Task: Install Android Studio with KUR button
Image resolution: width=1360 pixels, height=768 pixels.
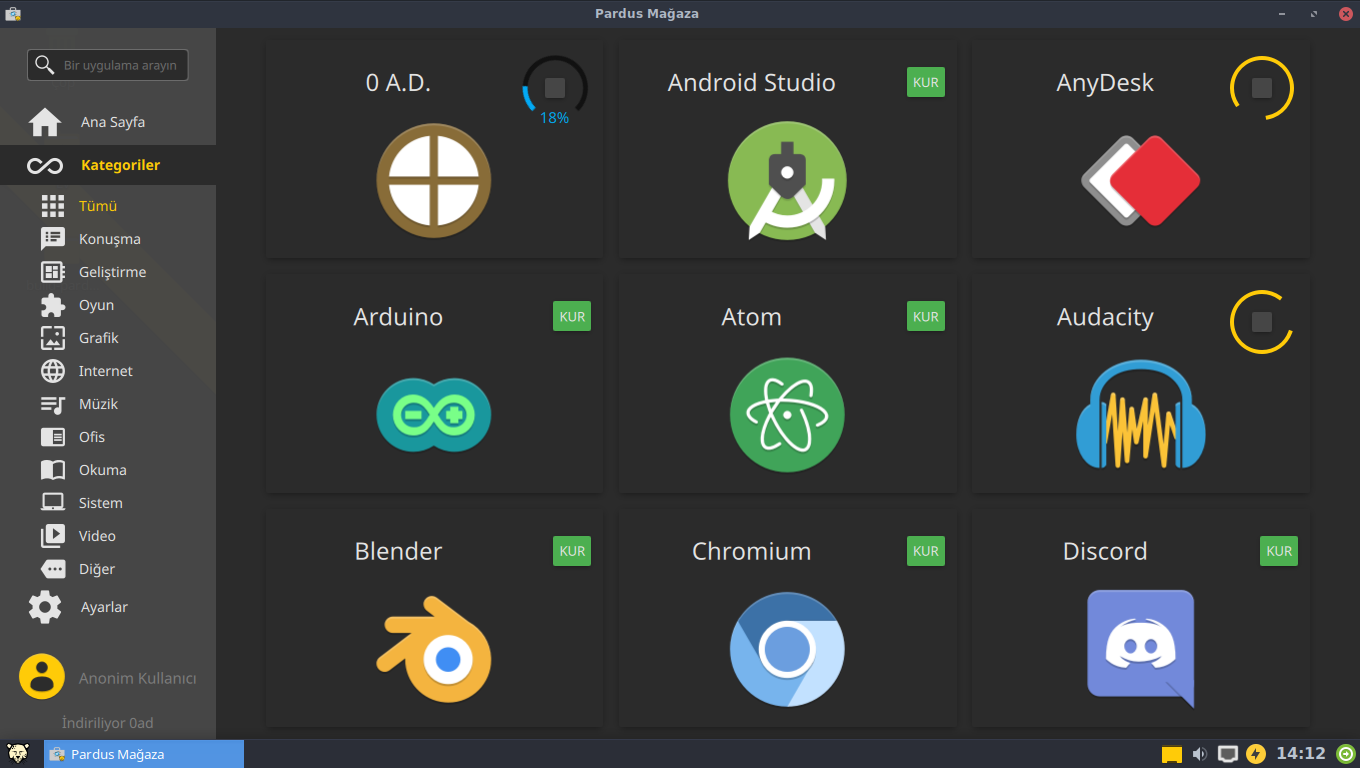Action: (926, 82)
